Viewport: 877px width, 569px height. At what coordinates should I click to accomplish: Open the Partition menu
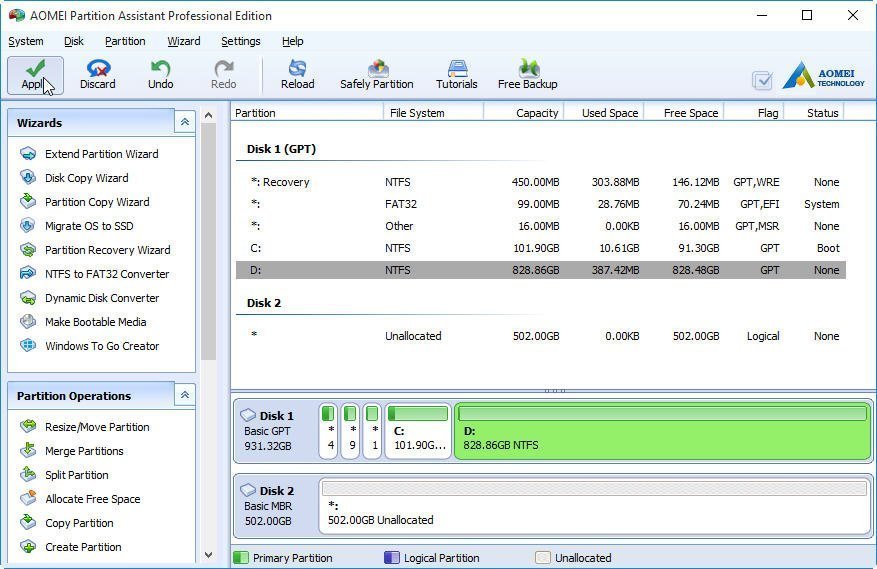[x=125, y=41]
